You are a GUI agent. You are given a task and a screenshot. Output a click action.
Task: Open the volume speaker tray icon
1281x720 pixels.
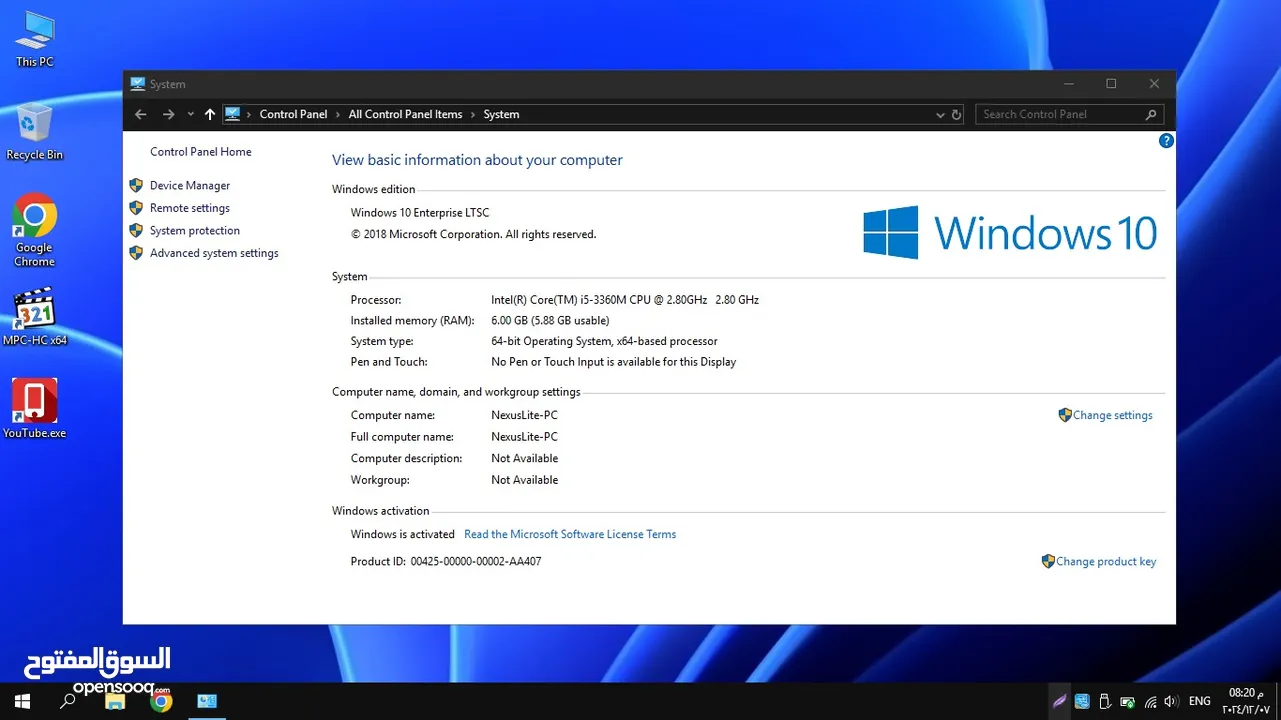(x=1171, y=701)
